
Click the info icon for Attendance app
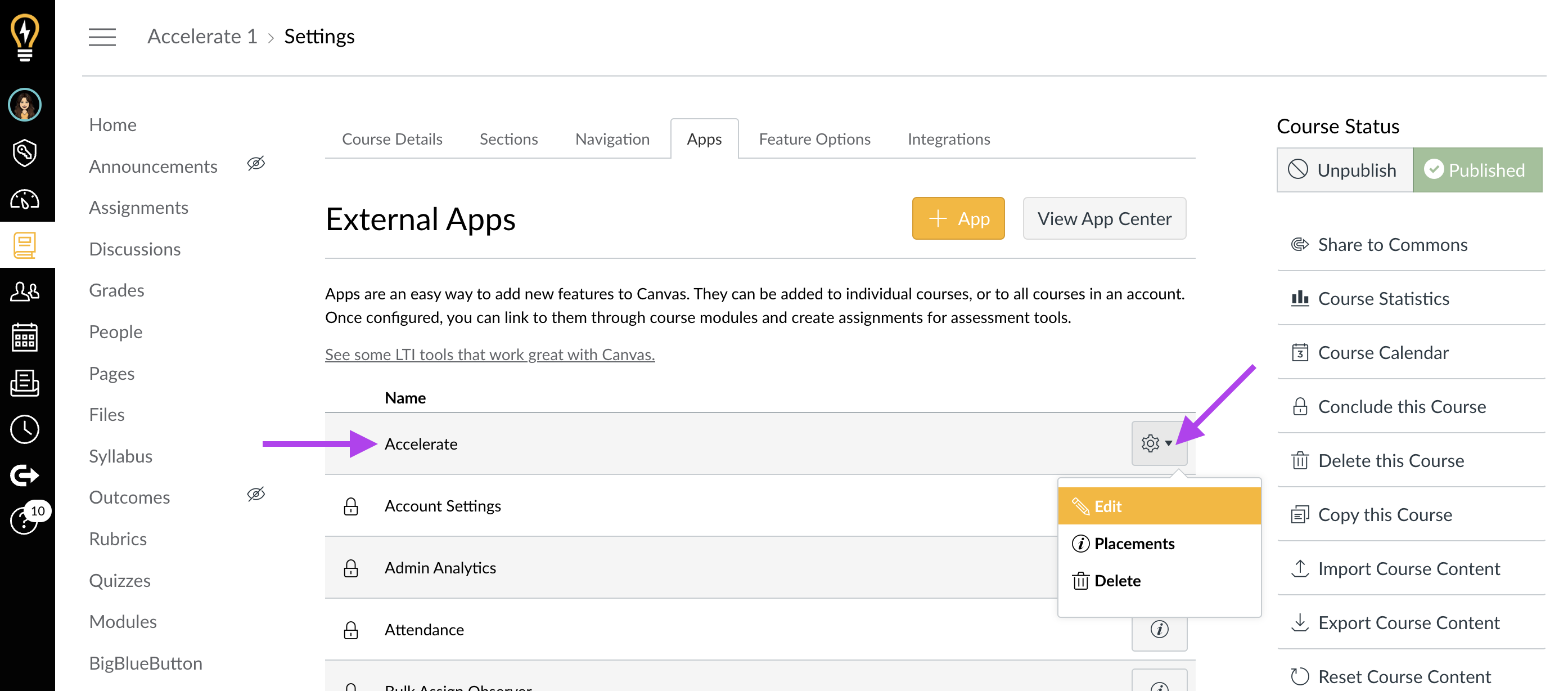coord(1159,629)
